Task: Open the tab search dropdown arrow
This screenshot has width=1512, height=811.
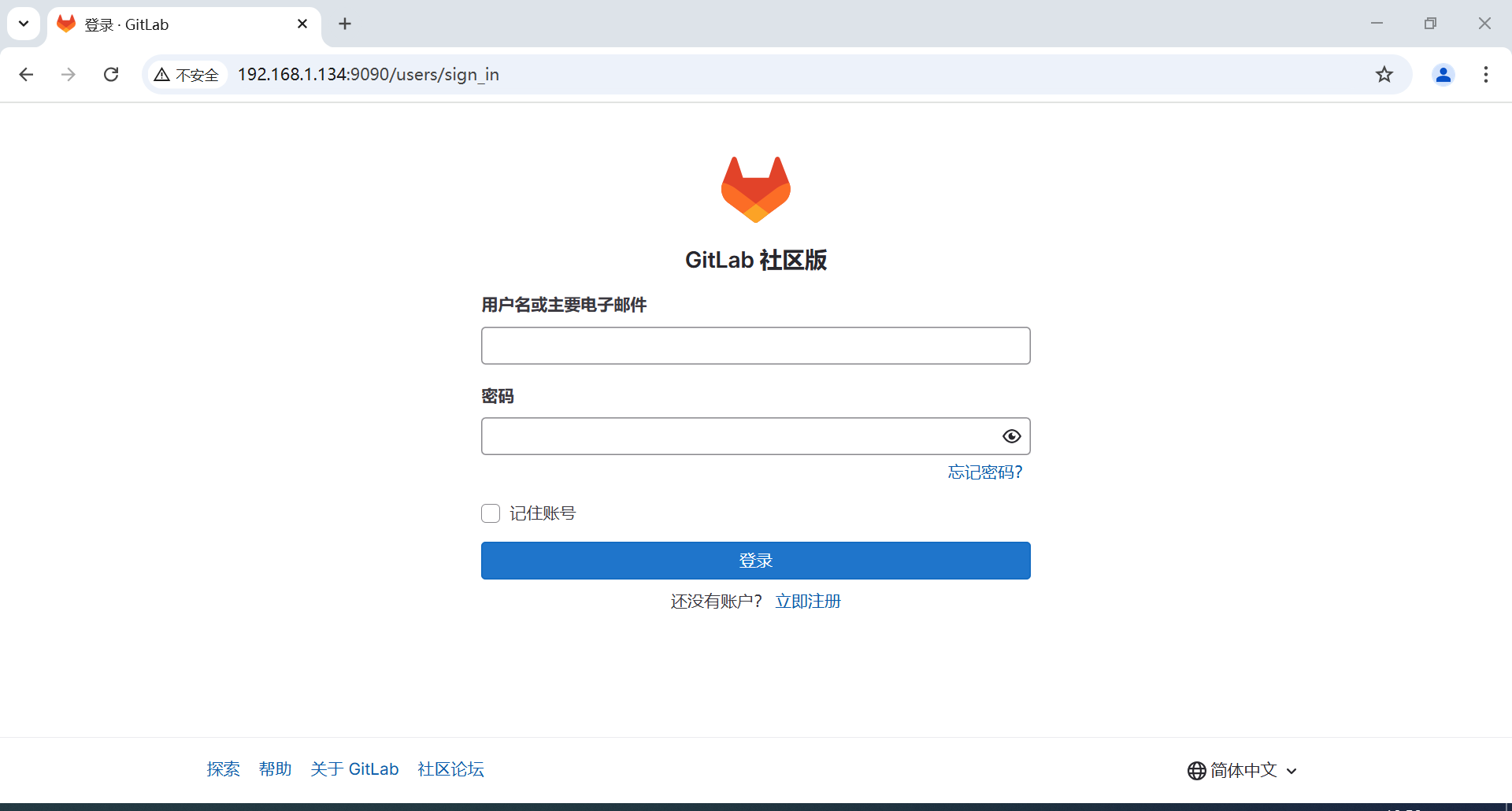Action: [24, 24]
